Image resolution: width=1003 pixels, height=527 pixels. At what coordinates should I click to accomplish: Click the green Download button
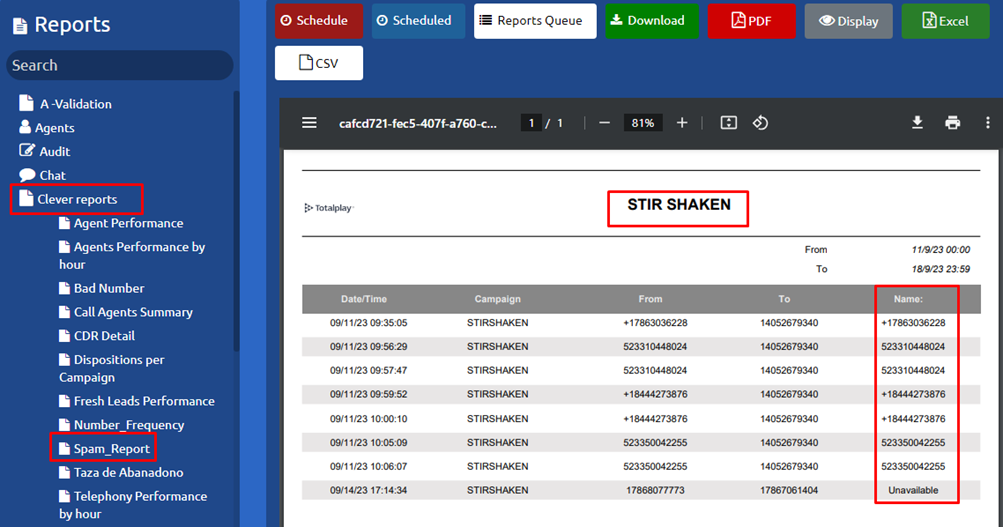pos(650,21)
